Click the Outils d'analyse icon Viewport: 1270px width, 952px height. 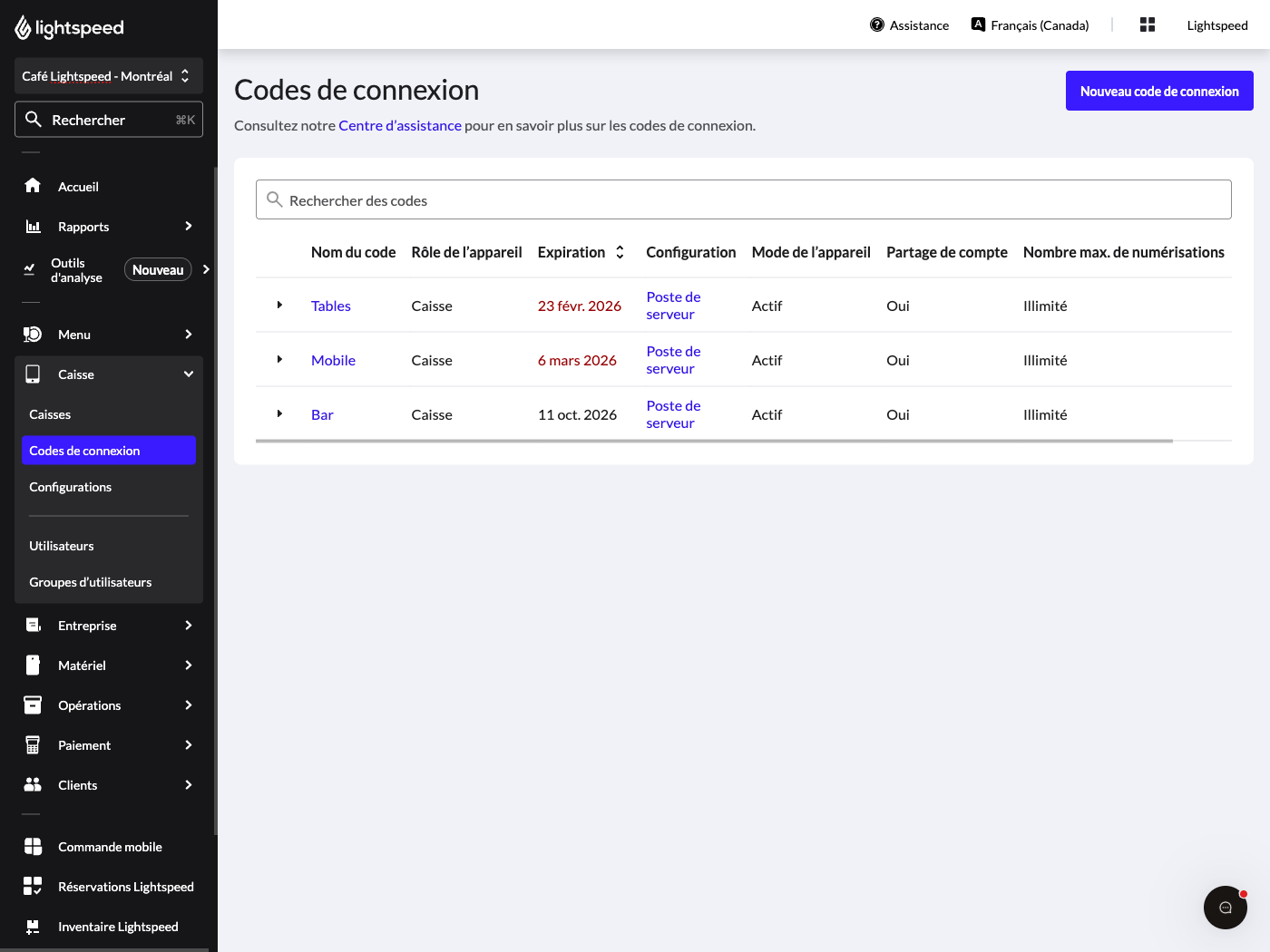click(x=29, y=269)
